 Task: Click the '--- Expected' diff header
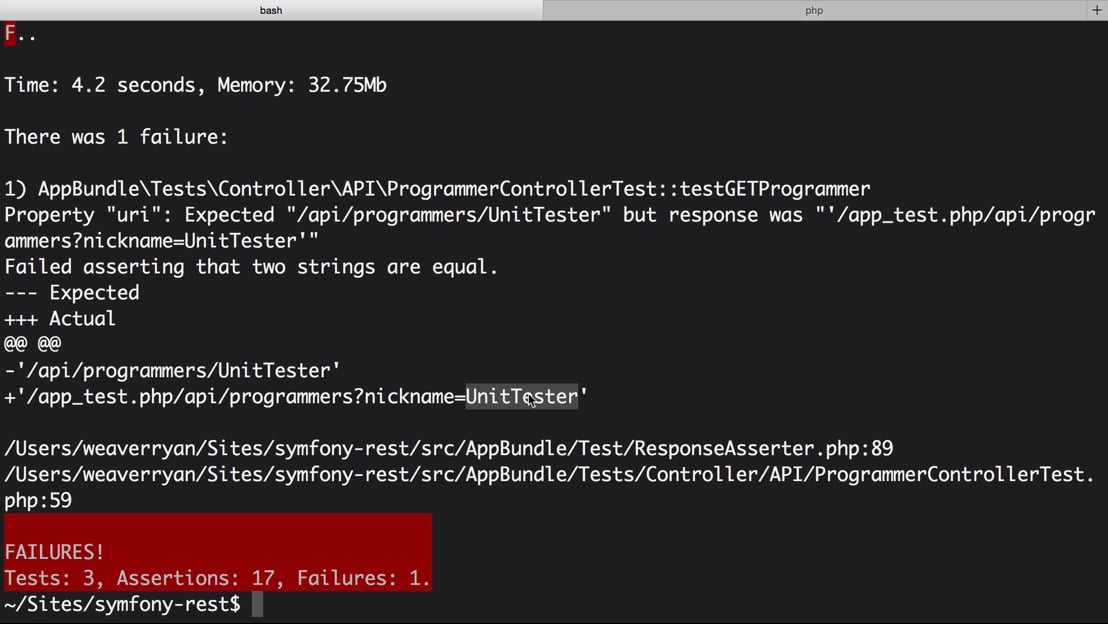72,293
